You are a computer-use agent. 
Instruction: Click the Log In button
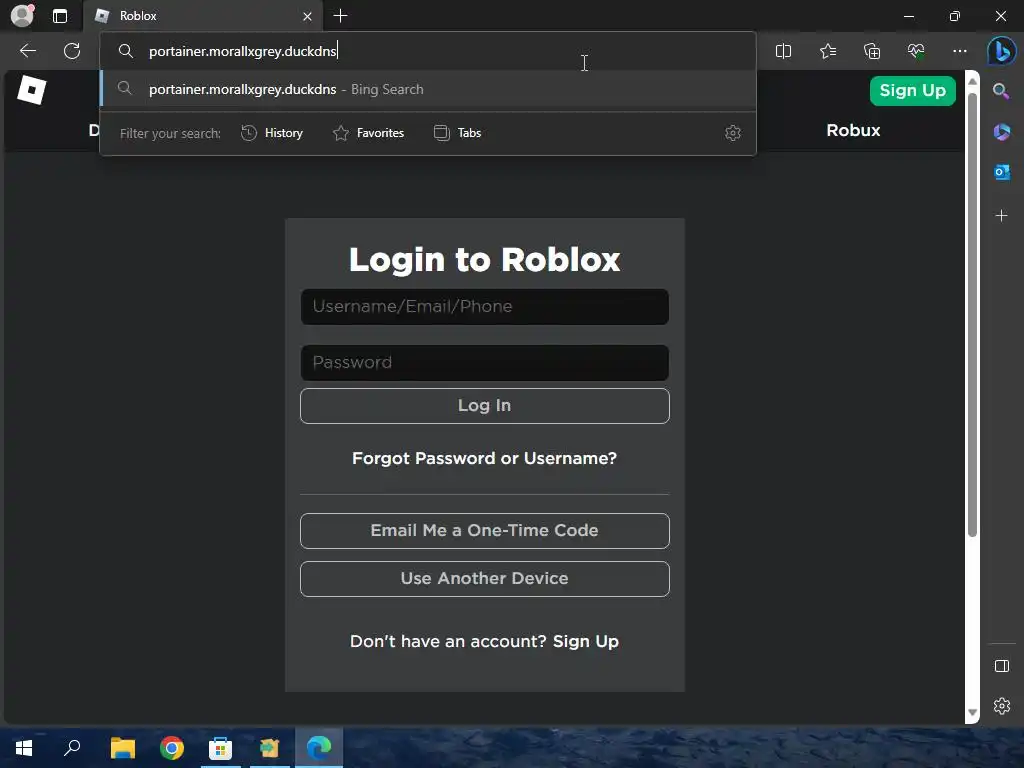484,406
